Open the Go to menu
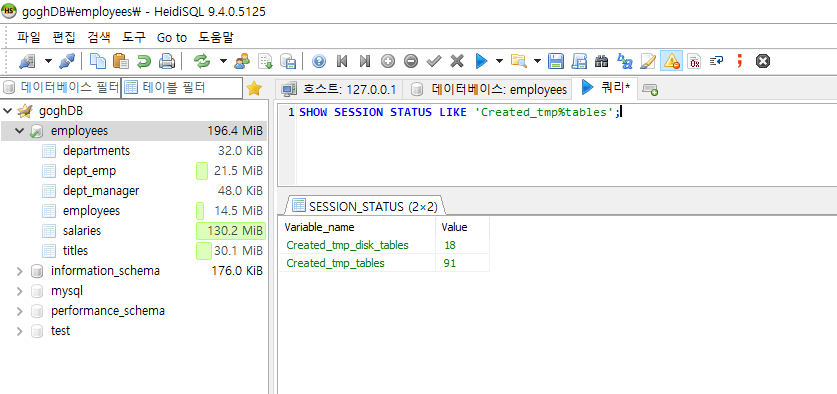Screen dimensions: 837x394 click(x=172, y=38)
